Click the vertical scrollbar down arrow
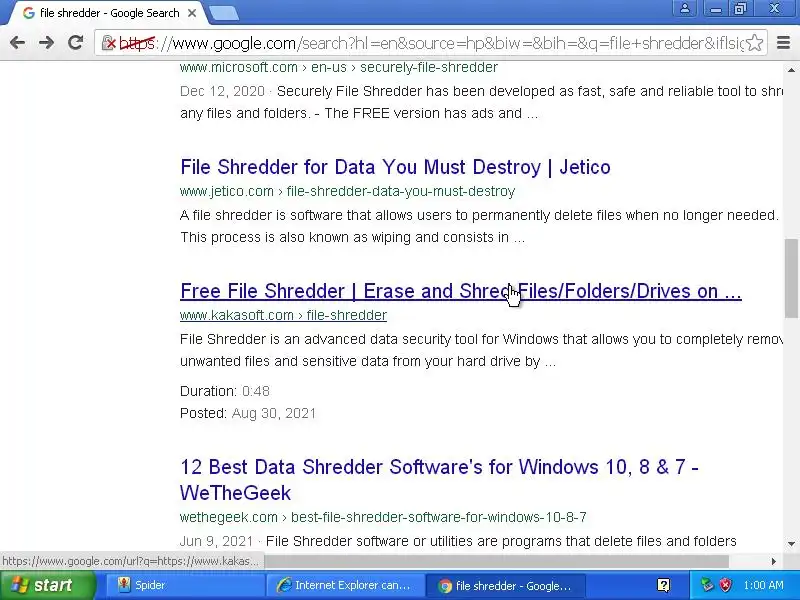This screenshot has height=600, width=800. [x=791, y=544]
